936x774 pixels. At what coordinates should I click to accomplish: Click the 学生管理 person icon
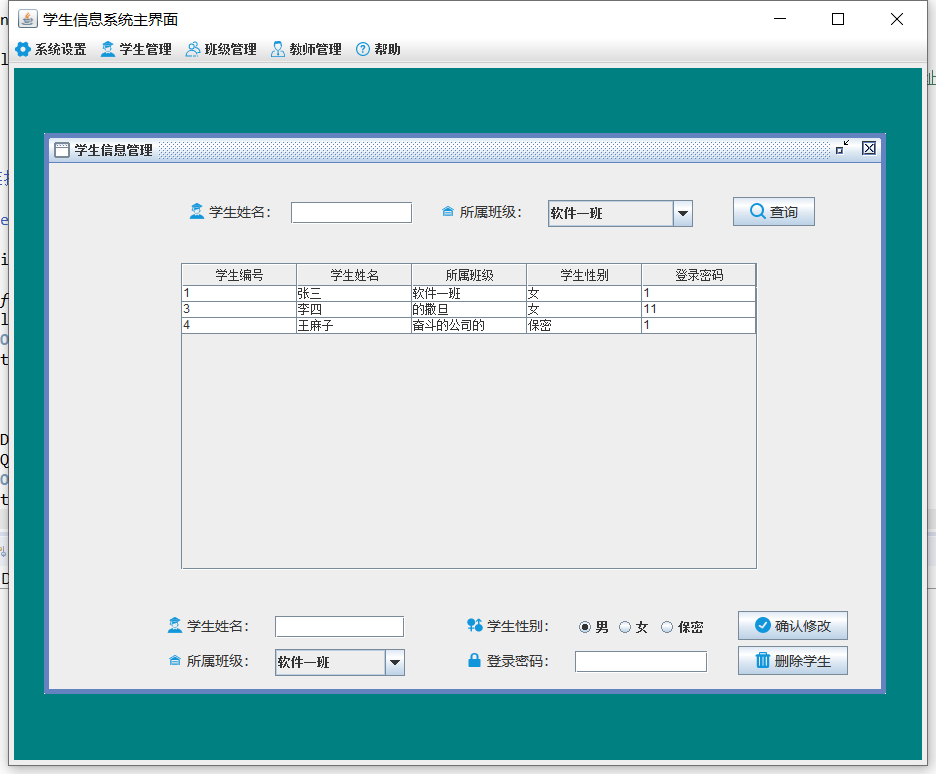pyautogui.click(x=106, y=48)
